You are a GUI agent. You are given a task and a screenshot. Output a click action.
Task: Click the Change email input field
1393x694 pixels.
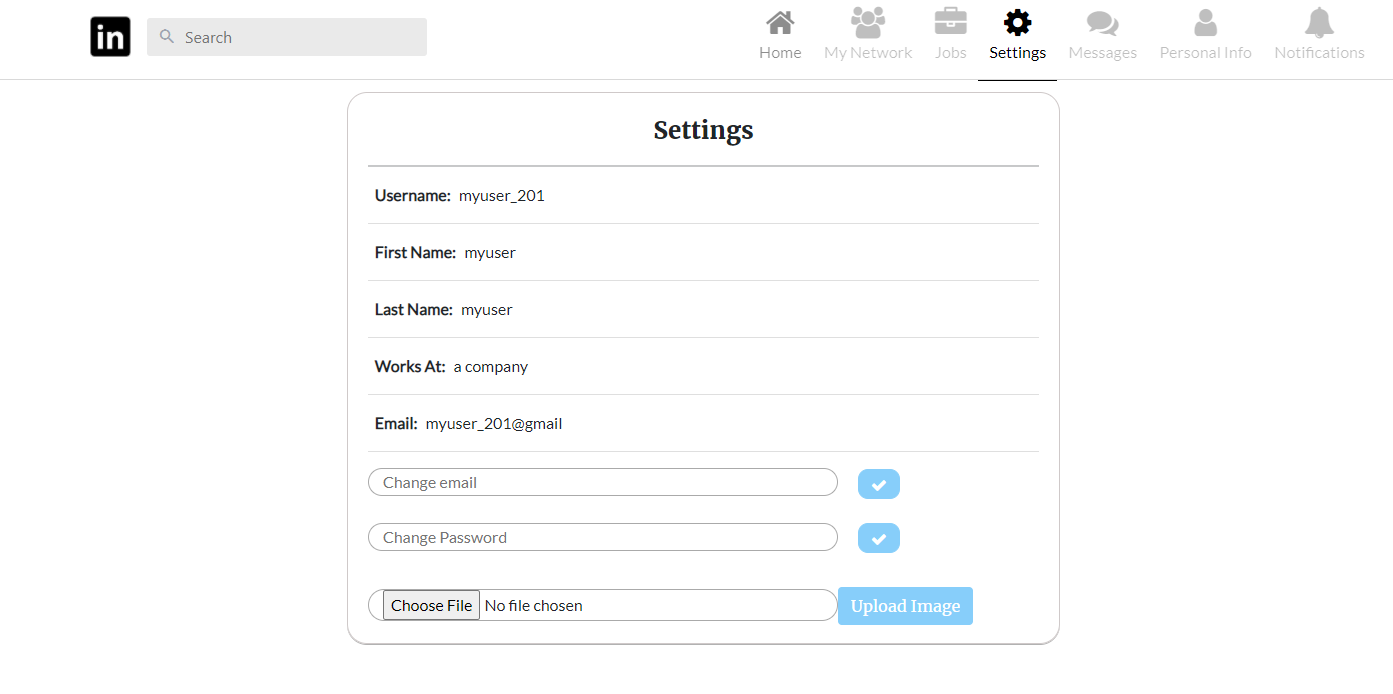click(602, 482)
